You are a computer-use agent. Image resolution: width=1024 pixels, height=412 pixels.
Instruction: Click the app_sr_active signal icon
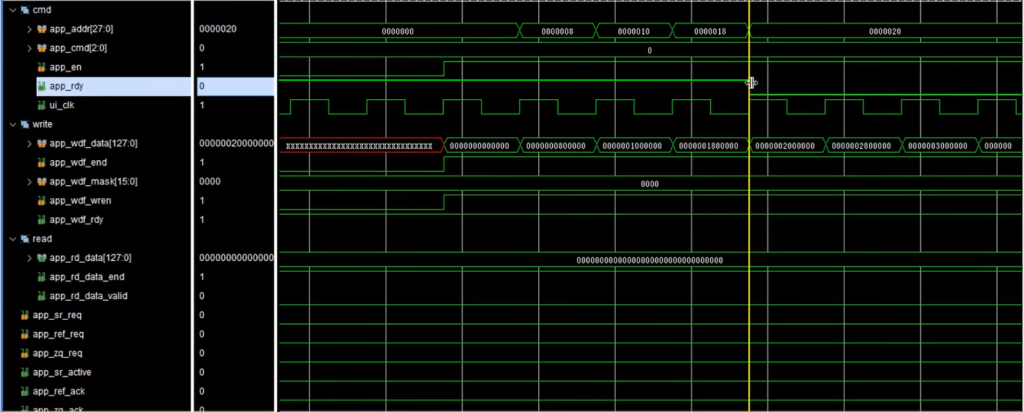click(x=25, y=372)
